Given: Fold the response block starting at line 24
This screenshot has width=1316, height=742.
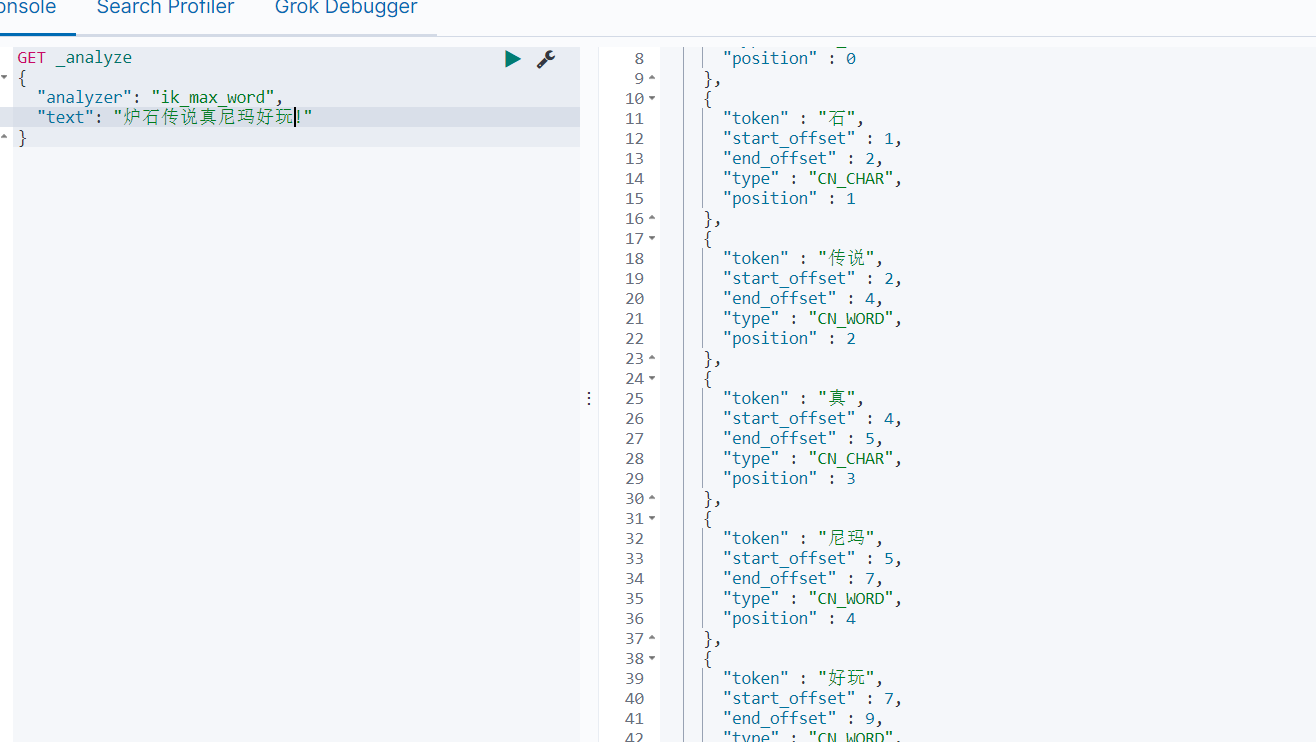Looking at the screenshot, I should [x=652, y=378].
